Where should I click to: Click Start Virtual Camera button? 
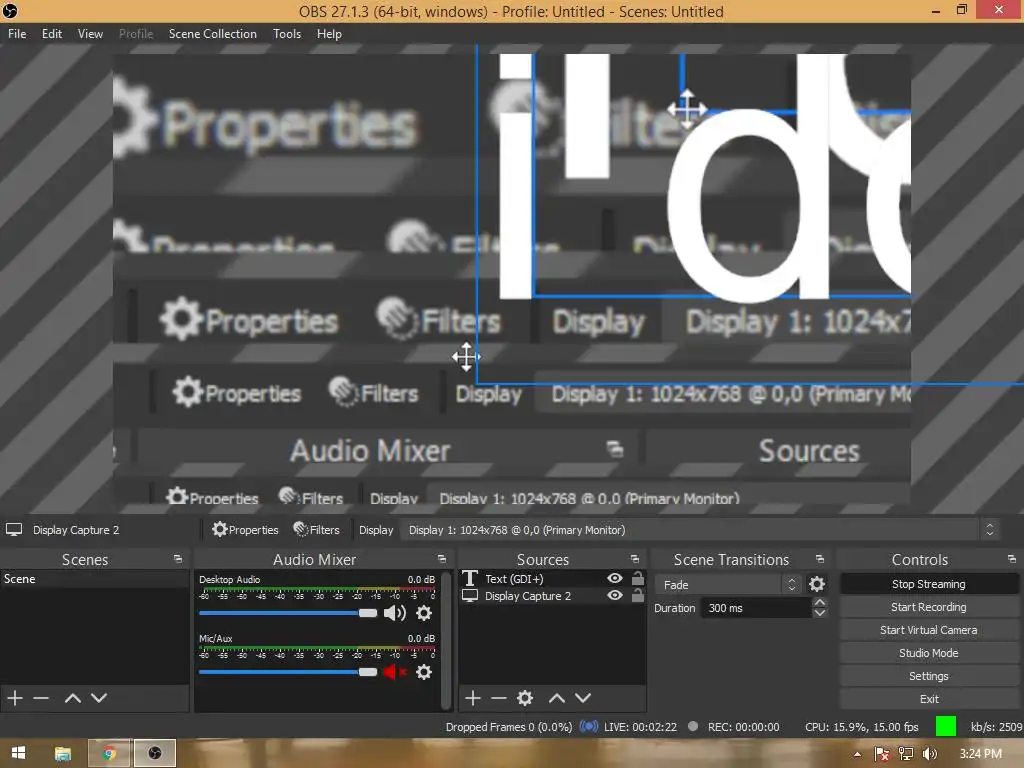(928, 630)
